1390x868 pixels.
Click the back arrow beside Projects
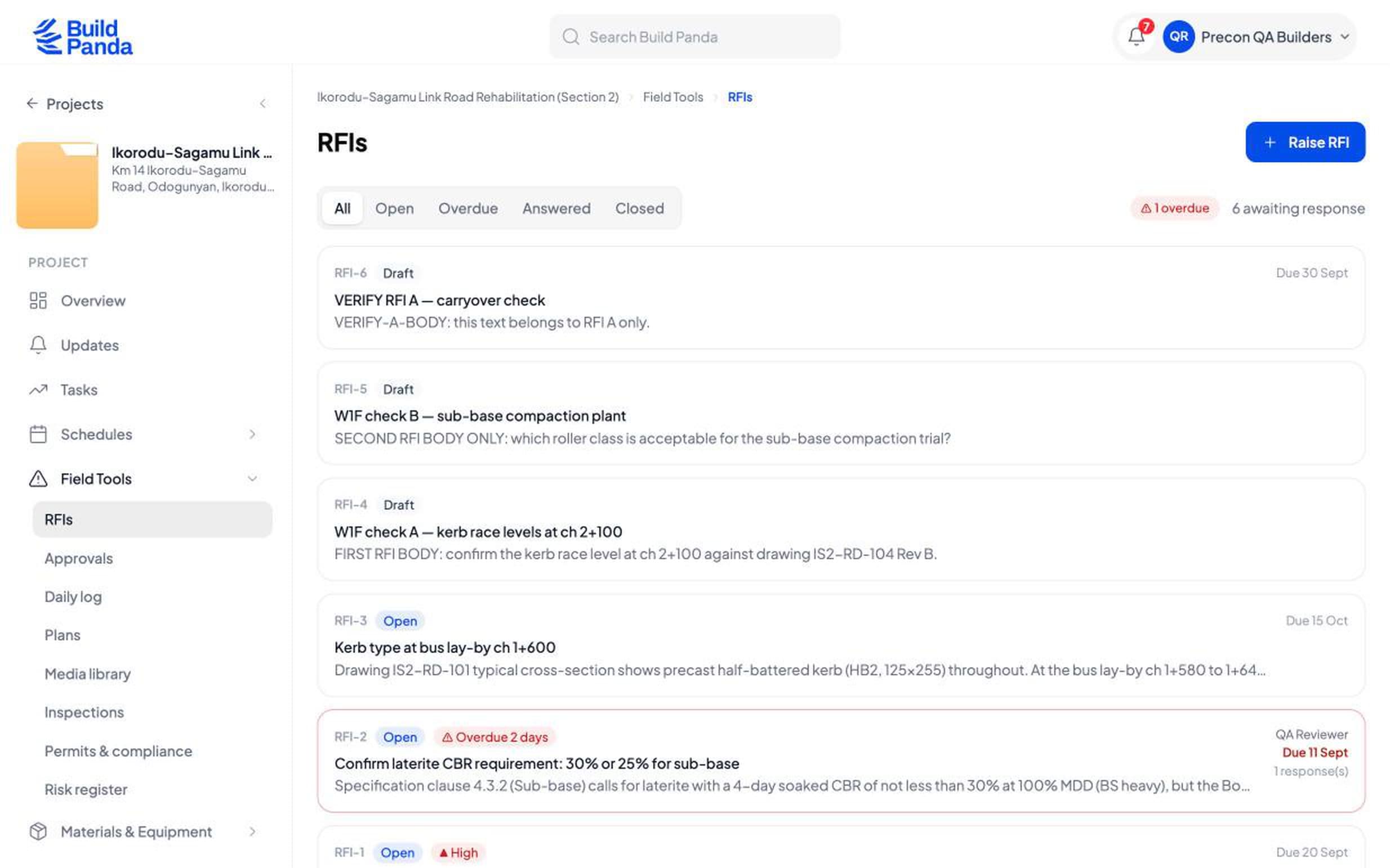pyautogui.click(x=32, y=104)
